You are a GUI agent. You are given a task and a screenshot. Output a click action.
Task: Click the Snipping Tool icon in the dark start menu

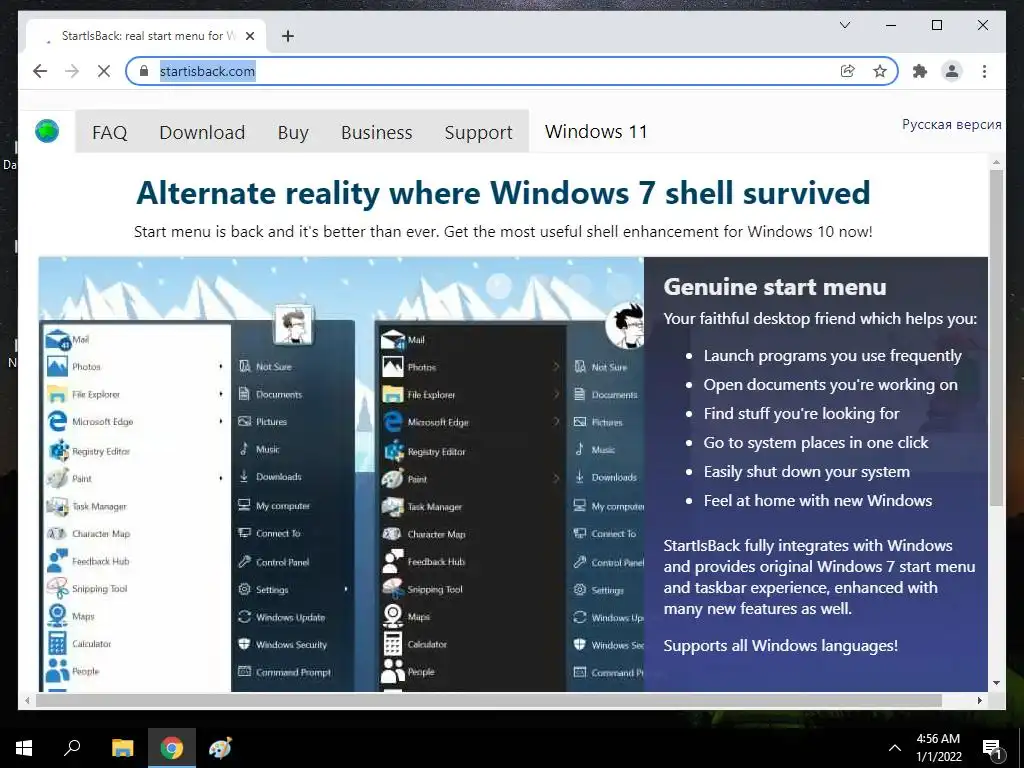point(393,588)
